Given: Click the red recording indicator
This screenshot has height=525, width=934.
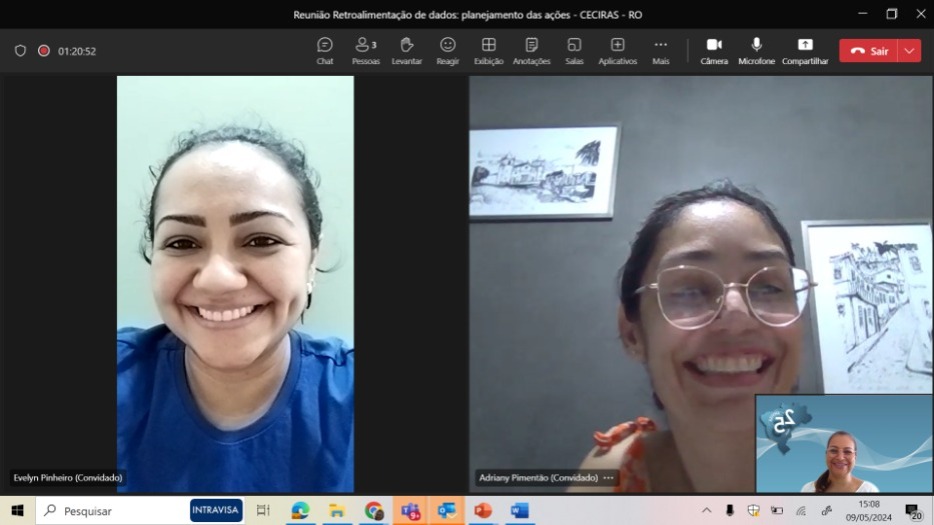Looking at the screenshot, I should [x=44, y=51].
